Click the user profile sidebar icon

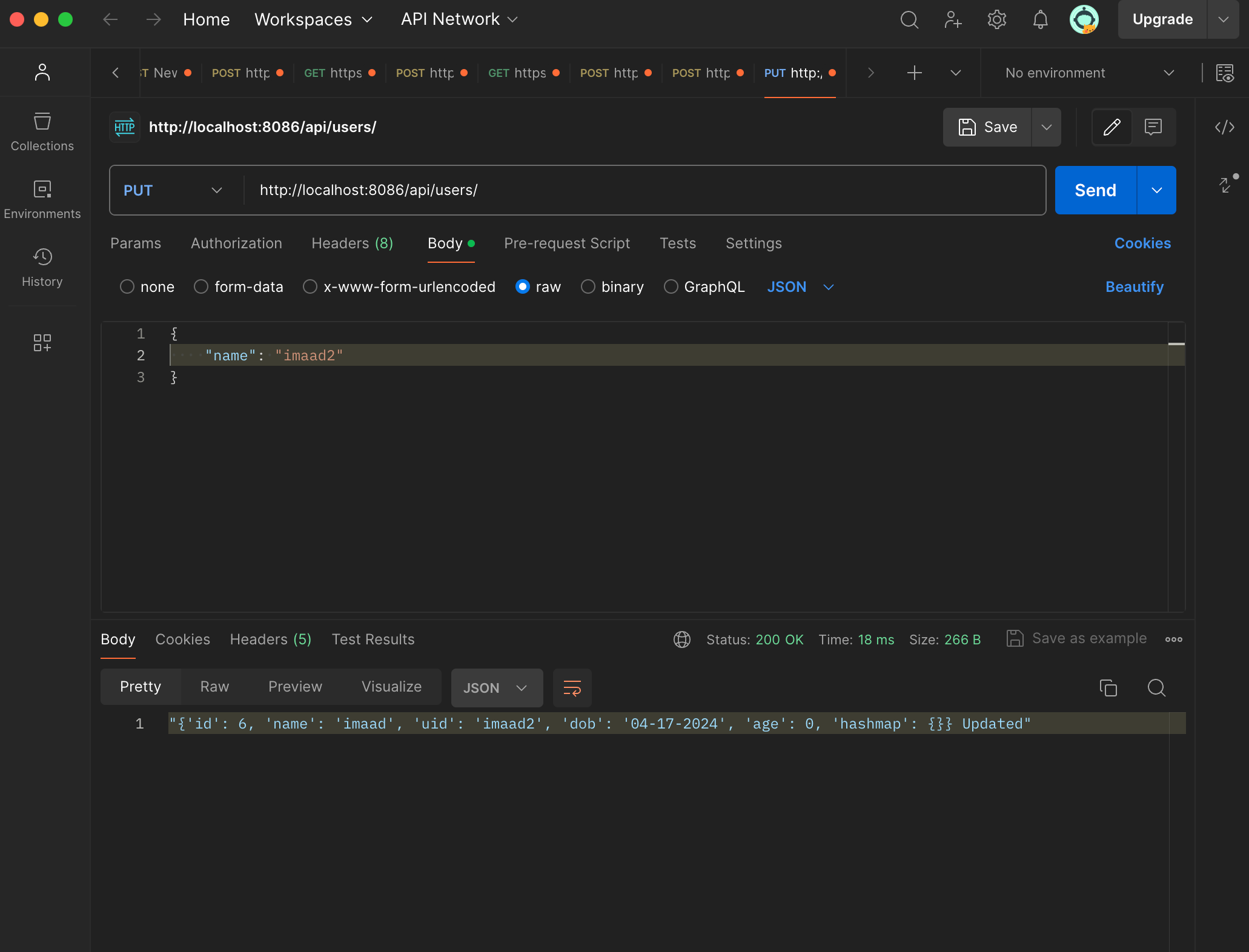(x=42, y=73)
